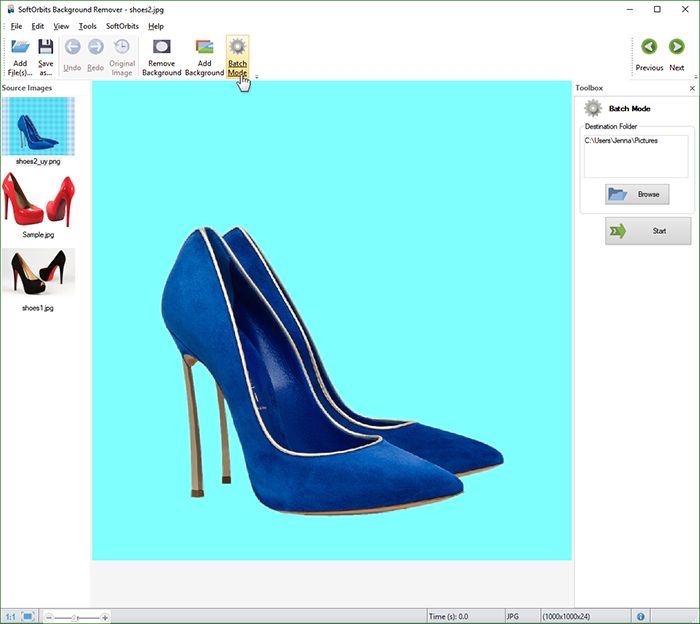Viewport: 700px width, 624px height.
Task: Click Browse to choose destination folder
Action: pyautogui.click(x=637, y=194)
